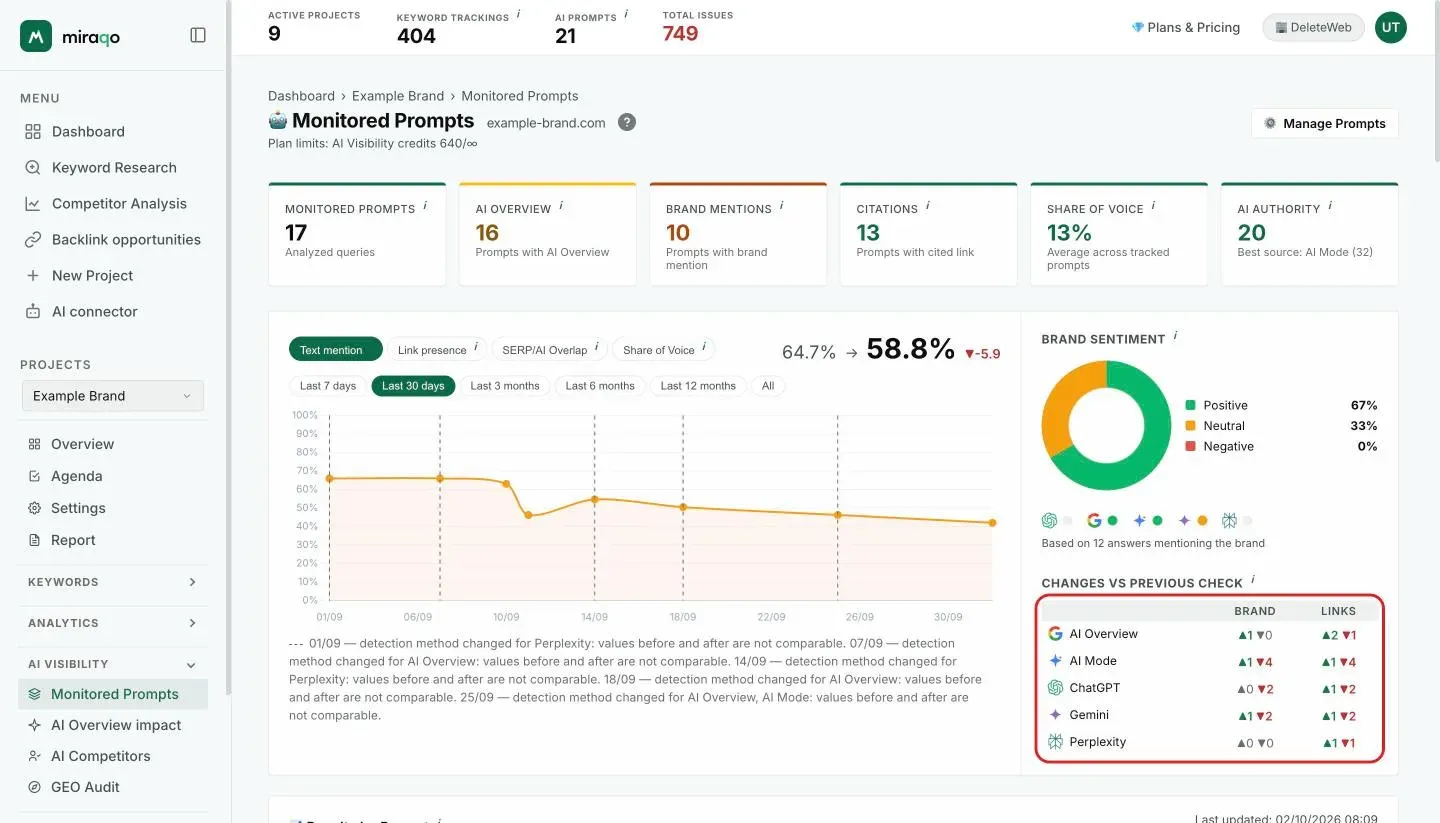This screenshot has height=823, width=1440.
Task: Click the info icon beside Keyword Trackings
Action: point(518,14)
